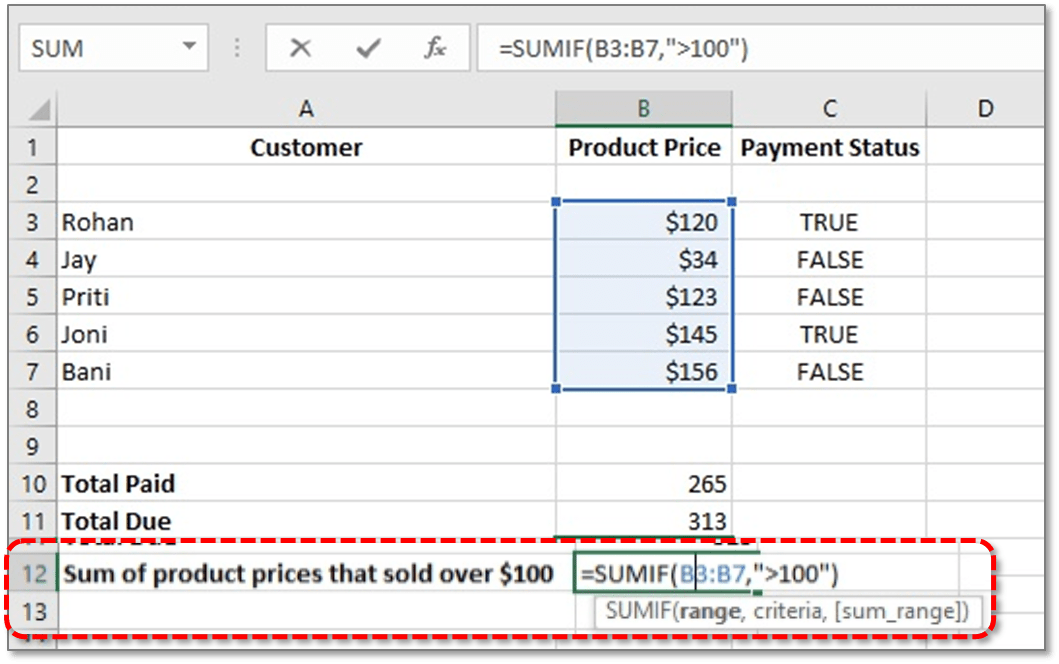The width and height of the screenshot is (1059, 664).
Task: Select the Sum of product prices label cell
Action: click(x=315, y=574)
